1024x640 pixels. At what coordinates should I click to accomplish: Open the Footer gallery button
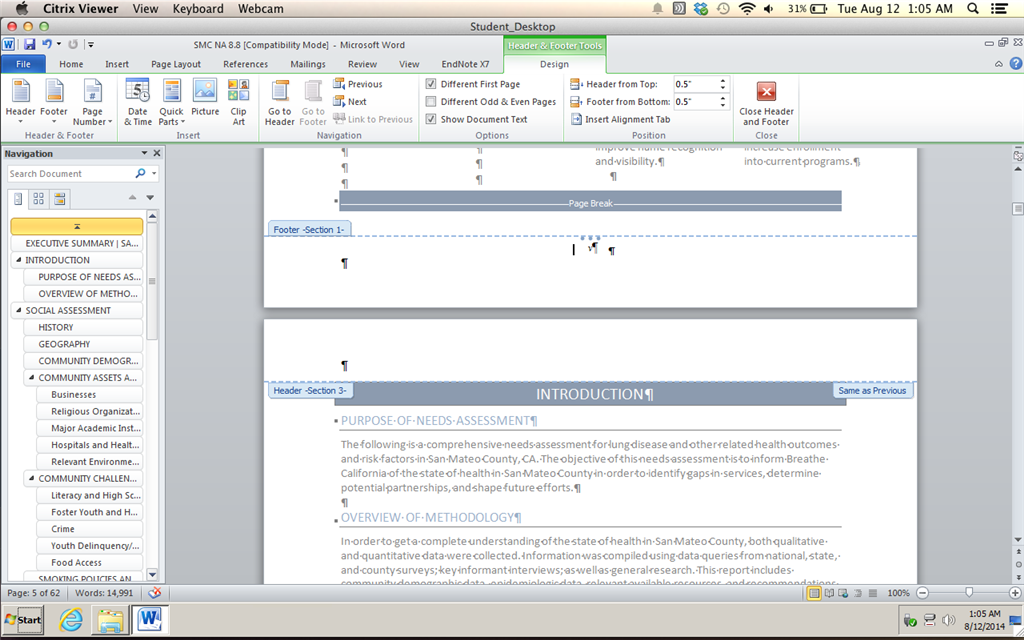tap(54, 103)
